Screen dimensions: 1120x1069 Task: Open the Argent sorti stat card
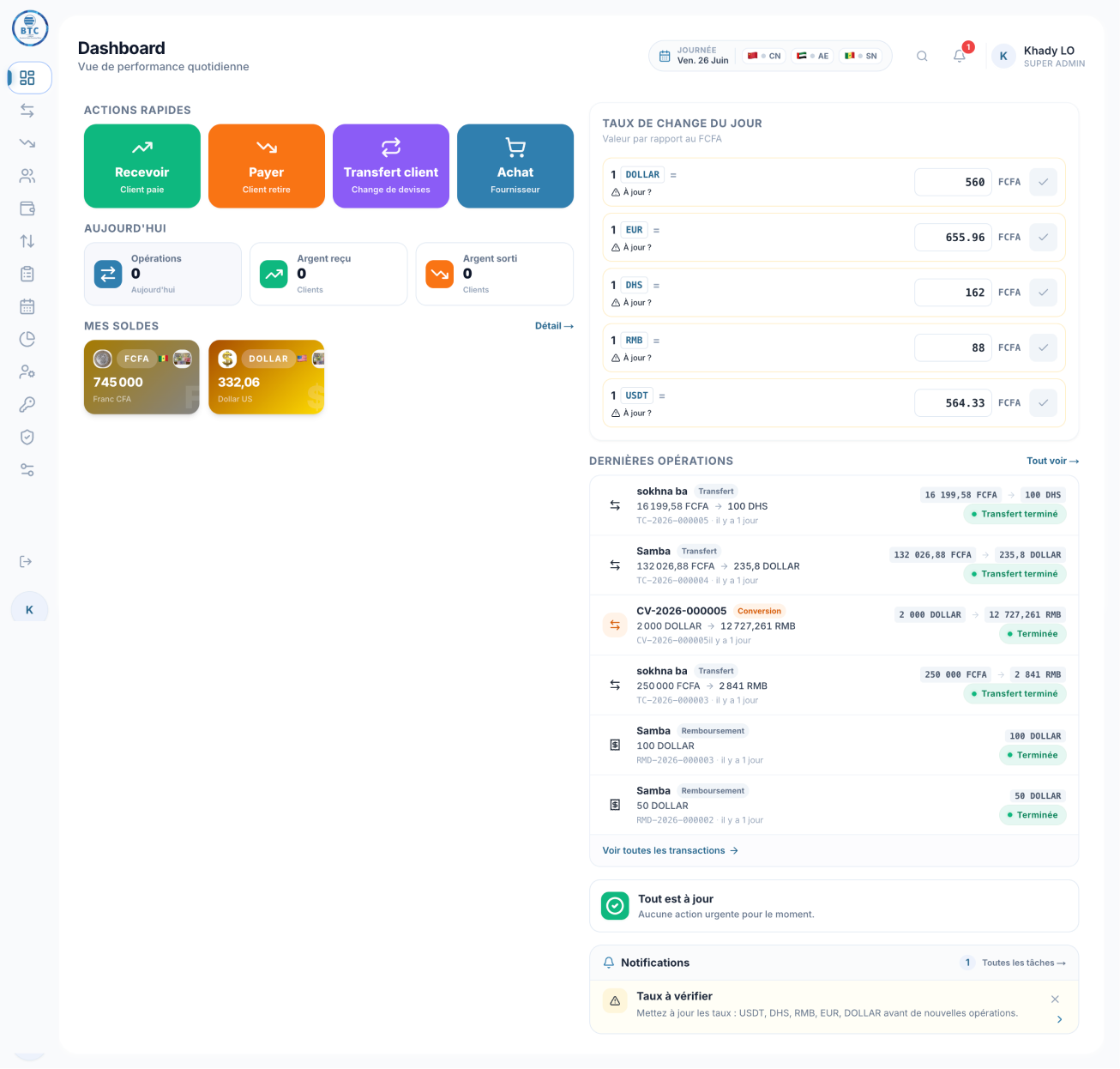pos(495,274)
